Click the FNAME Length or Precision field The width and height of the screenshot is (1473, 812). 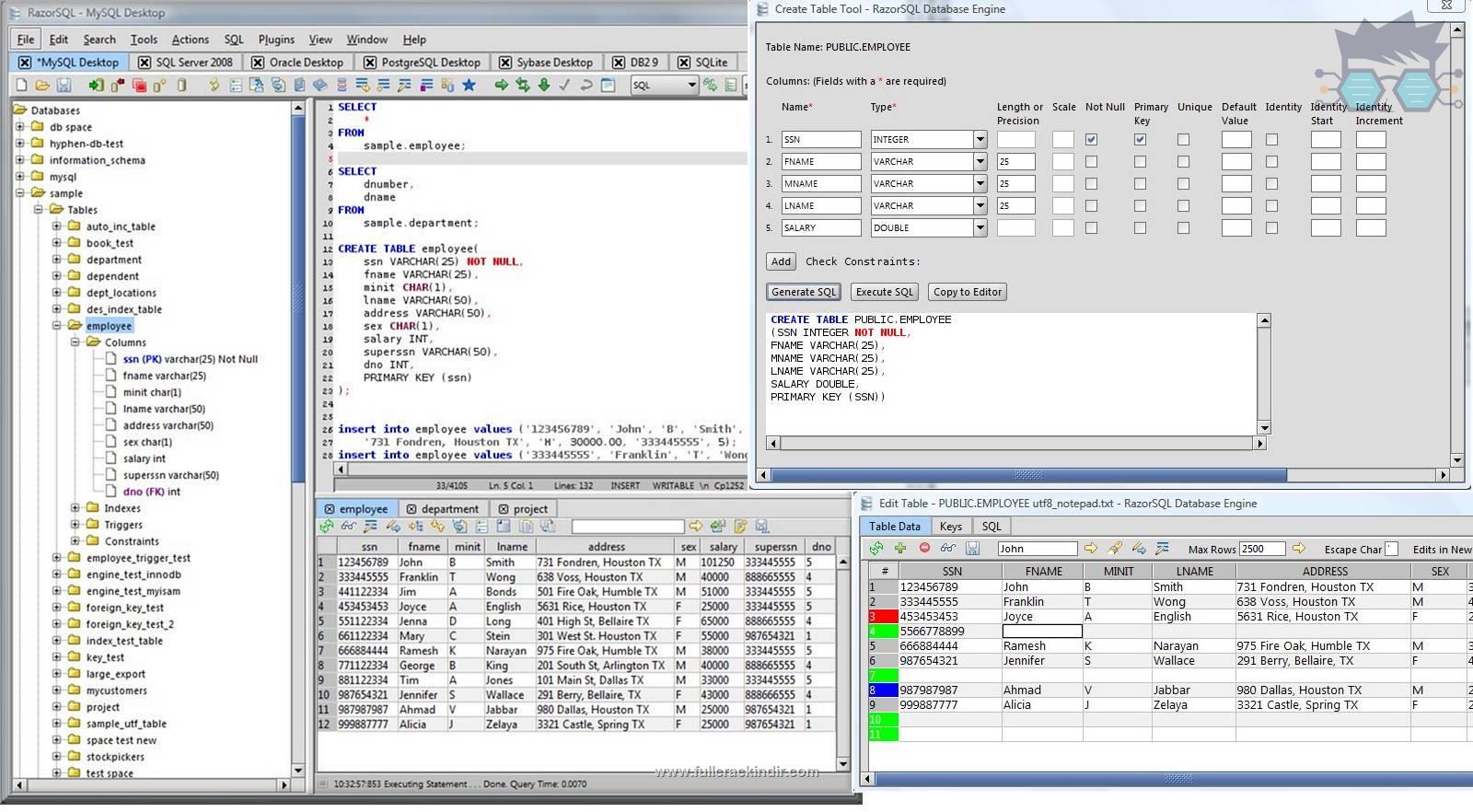tap(1016, 162)
